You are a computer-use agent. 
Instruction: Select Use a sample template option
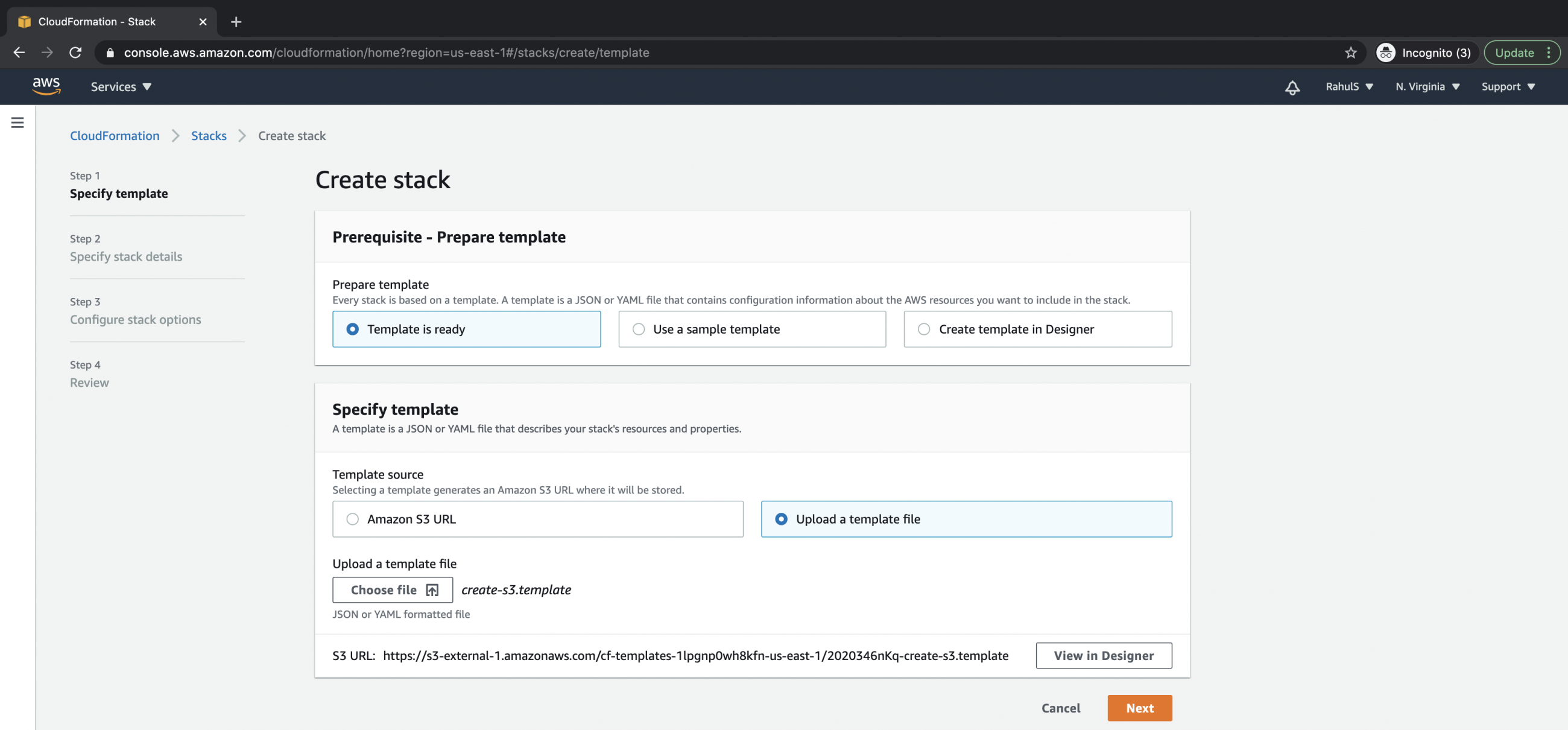(752, 329)
